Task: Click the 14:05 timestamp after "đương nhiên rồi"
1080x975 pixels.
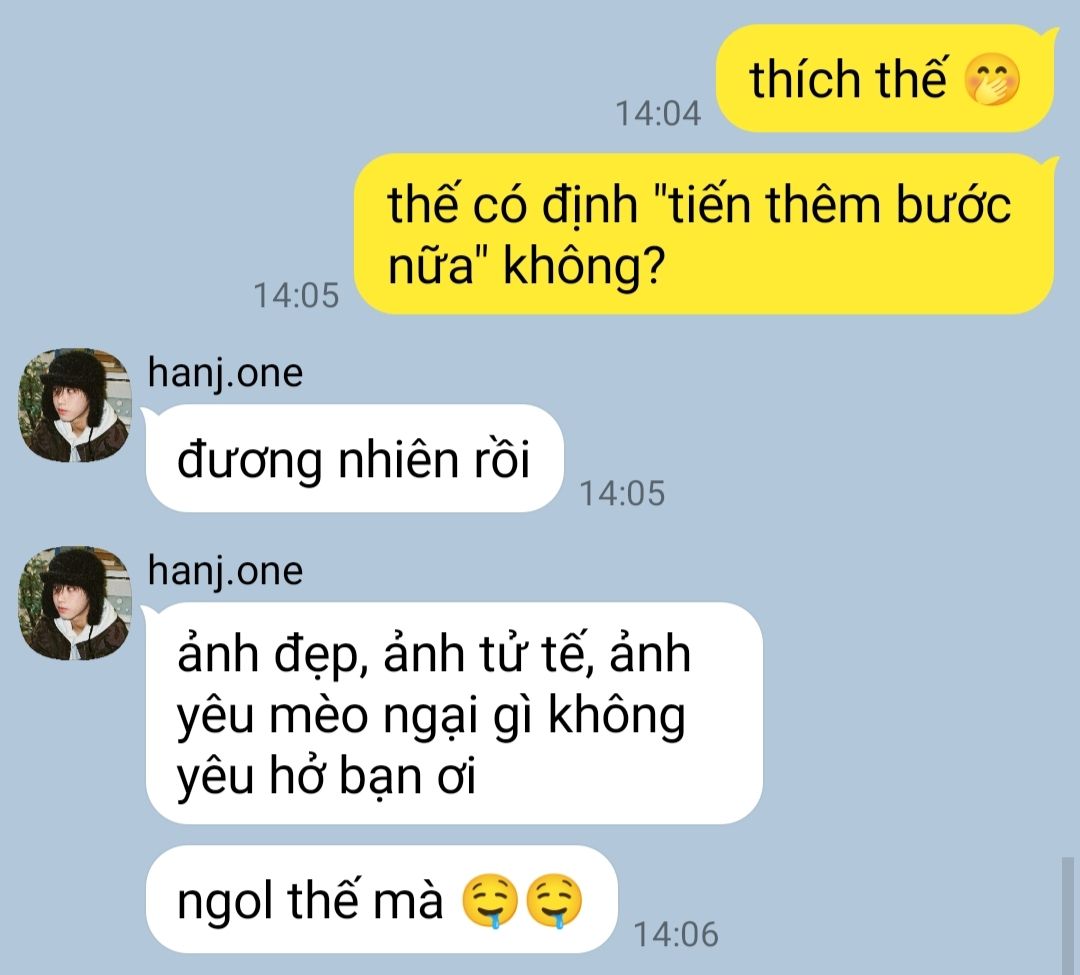Action: [622, 493]
